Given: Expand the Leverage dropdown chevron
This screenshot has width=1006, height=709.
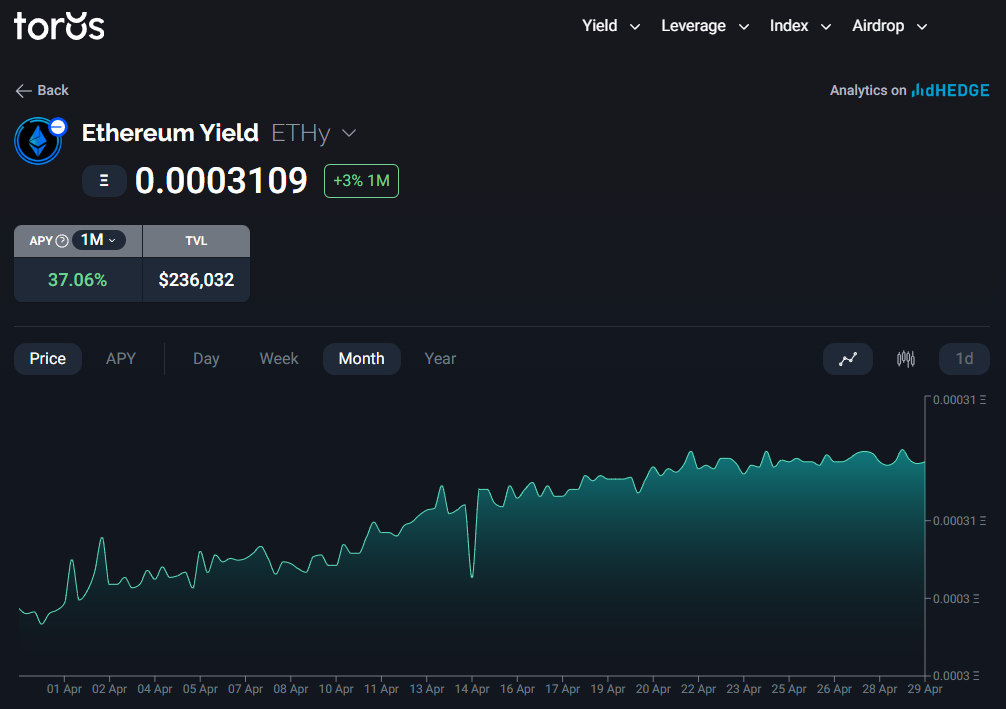Looking at the screenshot, I should [x=744, y=27].
